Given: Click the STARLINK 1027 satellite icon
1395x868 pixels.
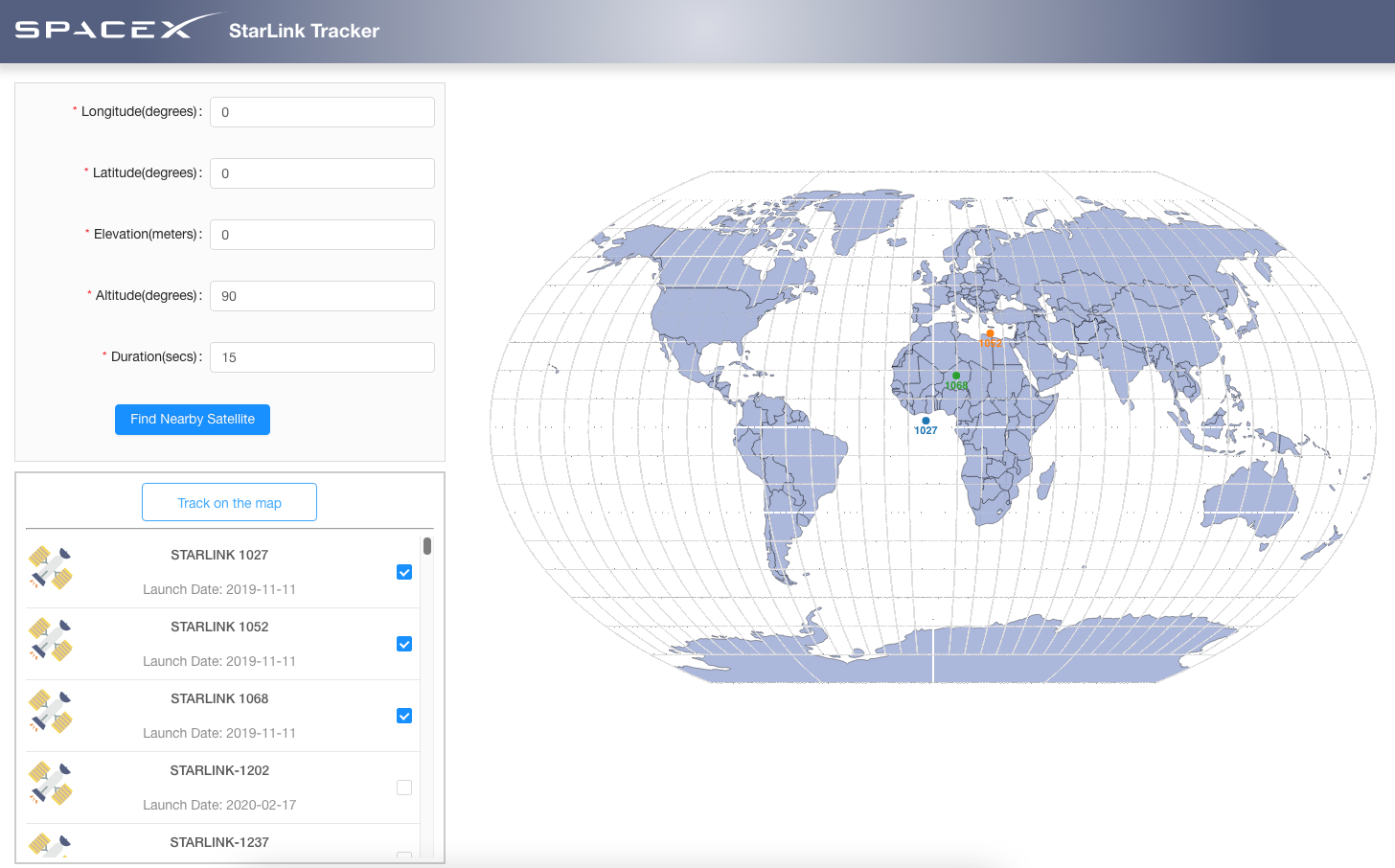Looking at the screenshot, I should click(51, 568).
